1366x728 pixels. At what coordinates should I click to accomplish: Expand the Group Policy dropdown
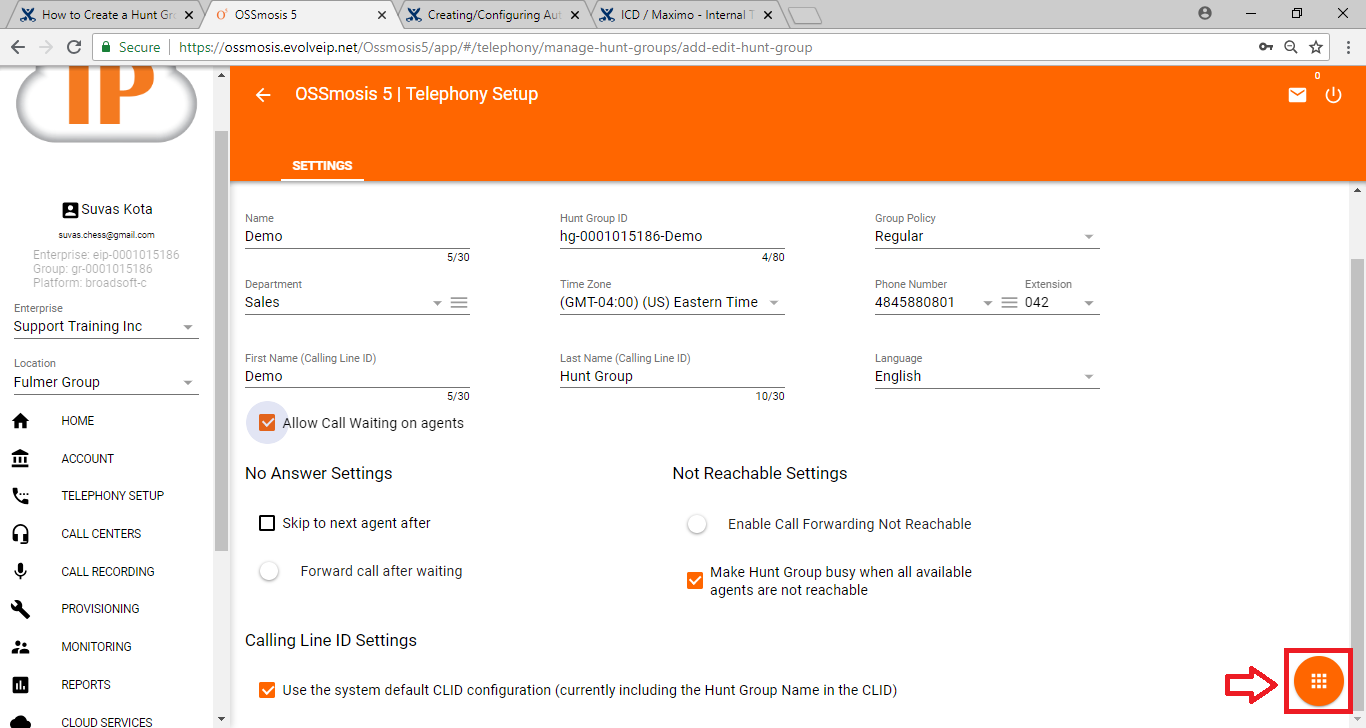click(x=1088, y=237)
